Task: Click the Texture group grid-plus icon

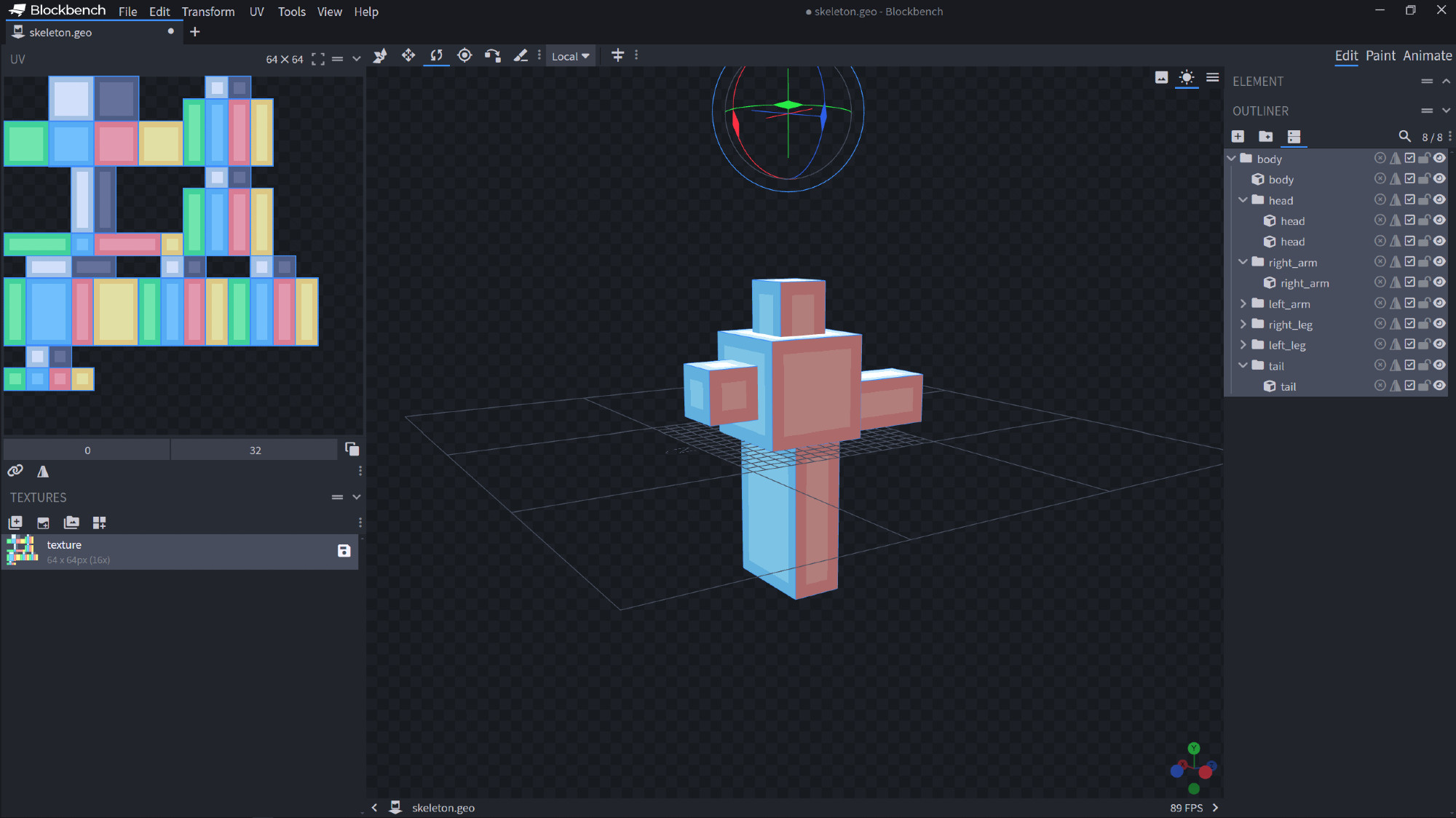Action: (100, 523)
